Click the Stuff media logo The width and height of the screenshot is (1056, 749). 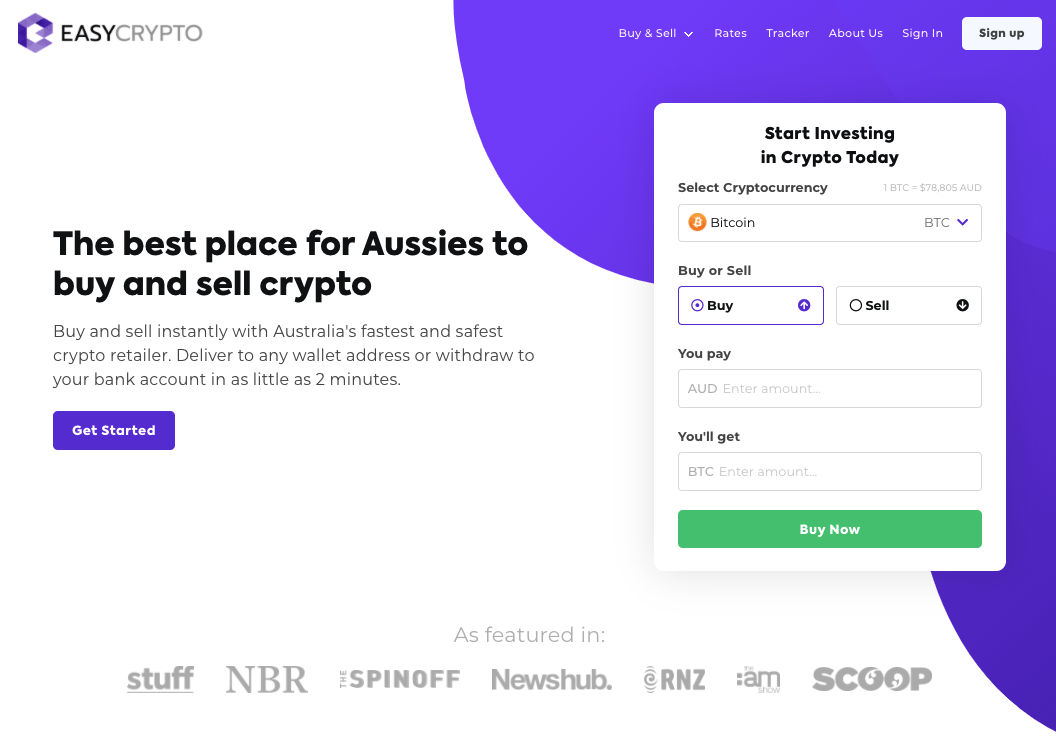(x=160, y=680)
